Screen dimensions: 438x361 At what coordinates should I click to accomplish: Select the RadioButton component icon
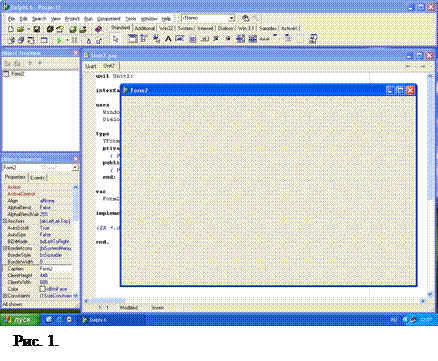pos(228,39)
